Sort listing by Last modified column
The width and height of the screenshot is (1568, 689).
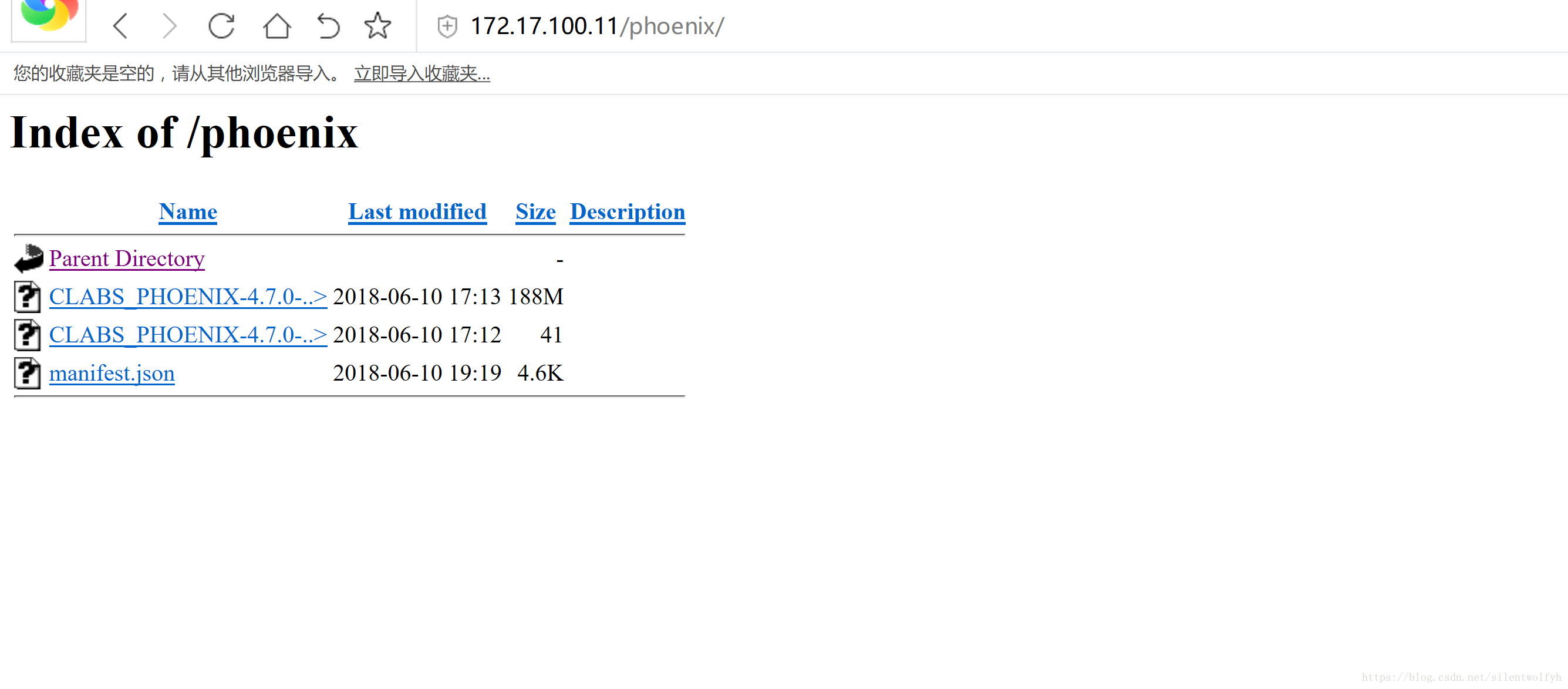[415, 212]
